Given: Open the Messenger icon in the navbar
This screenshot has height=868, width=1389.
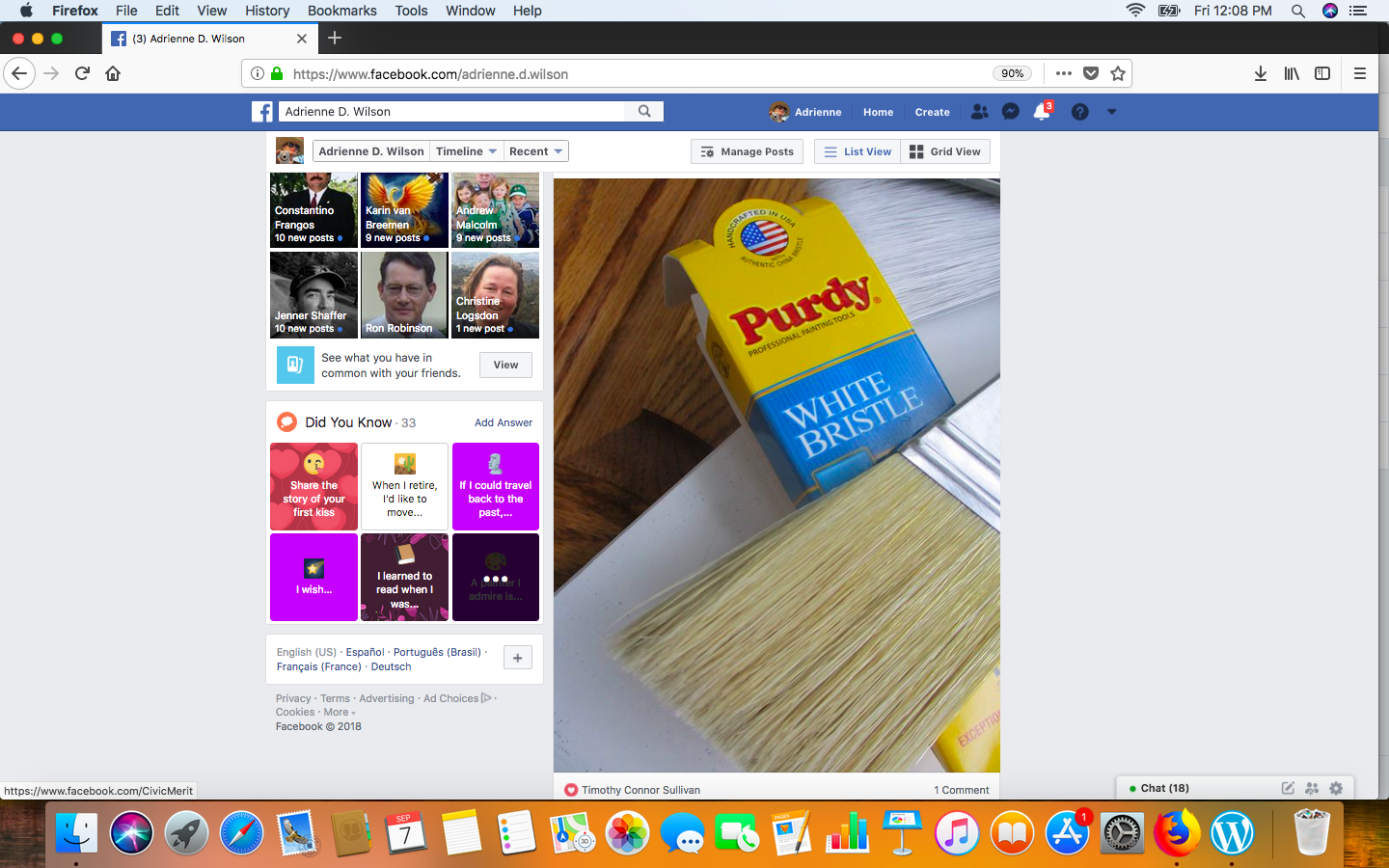Looking at the screenshot, I should click(1010, 112).
